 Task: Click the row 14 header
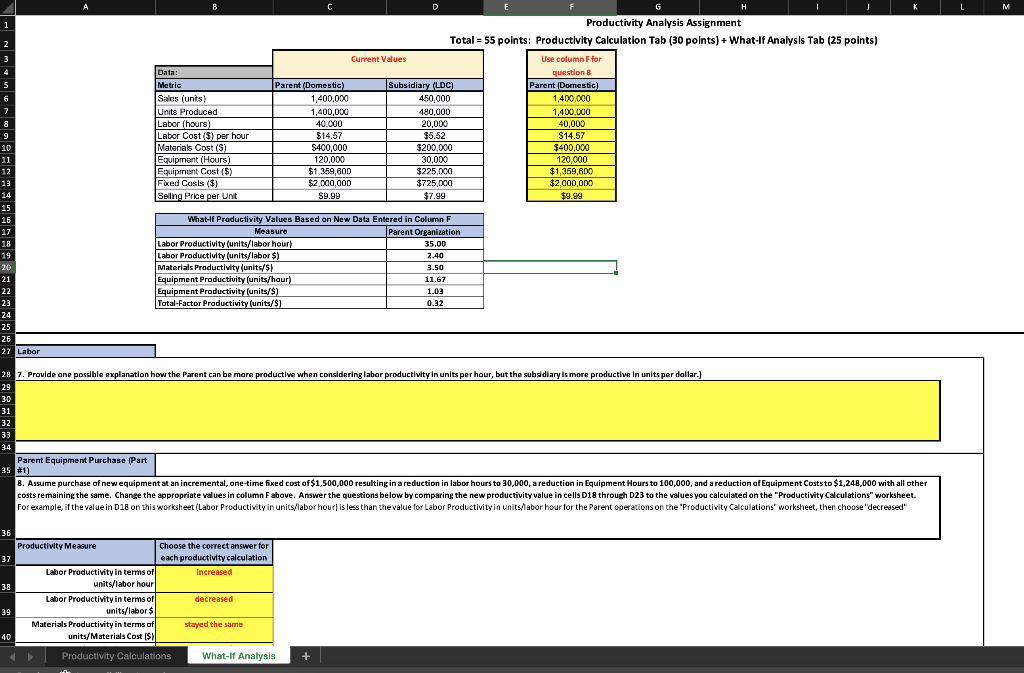(6, 193)
